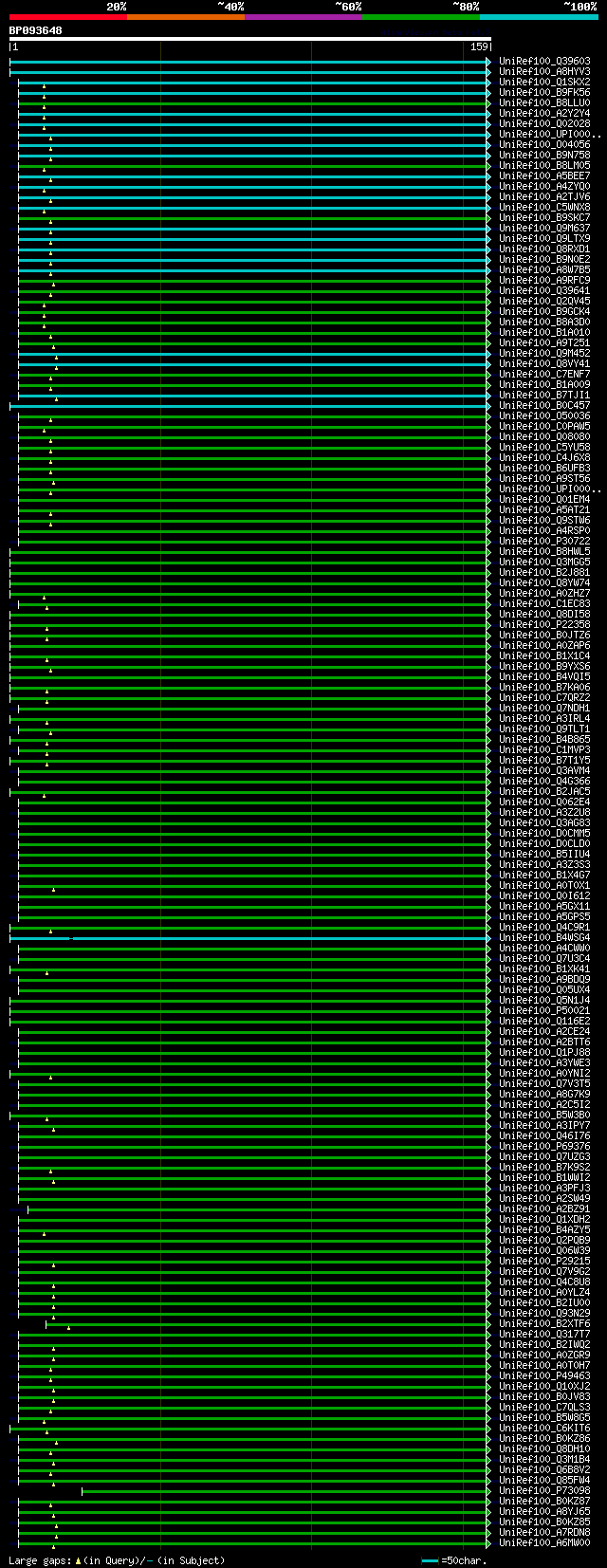Viewport: 607px width, 1568px height.
Task: Select the label UniRef100_Q8RXD1
Action: click(544, 249)
